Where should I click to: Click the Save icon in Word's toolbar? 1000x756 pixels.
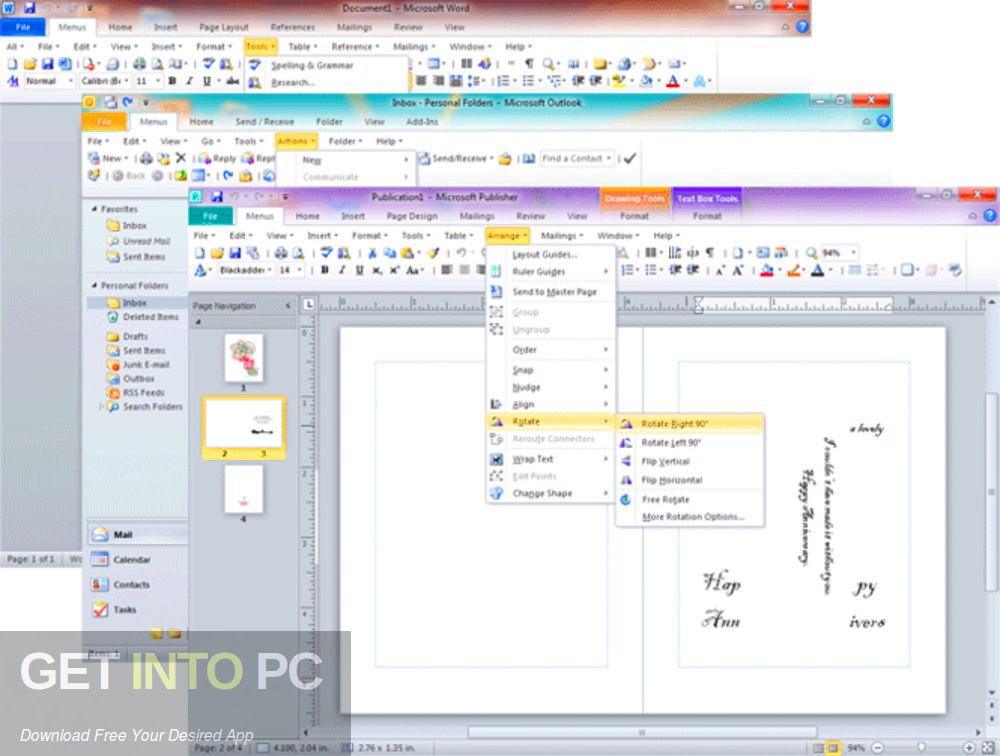coord(47,64)
